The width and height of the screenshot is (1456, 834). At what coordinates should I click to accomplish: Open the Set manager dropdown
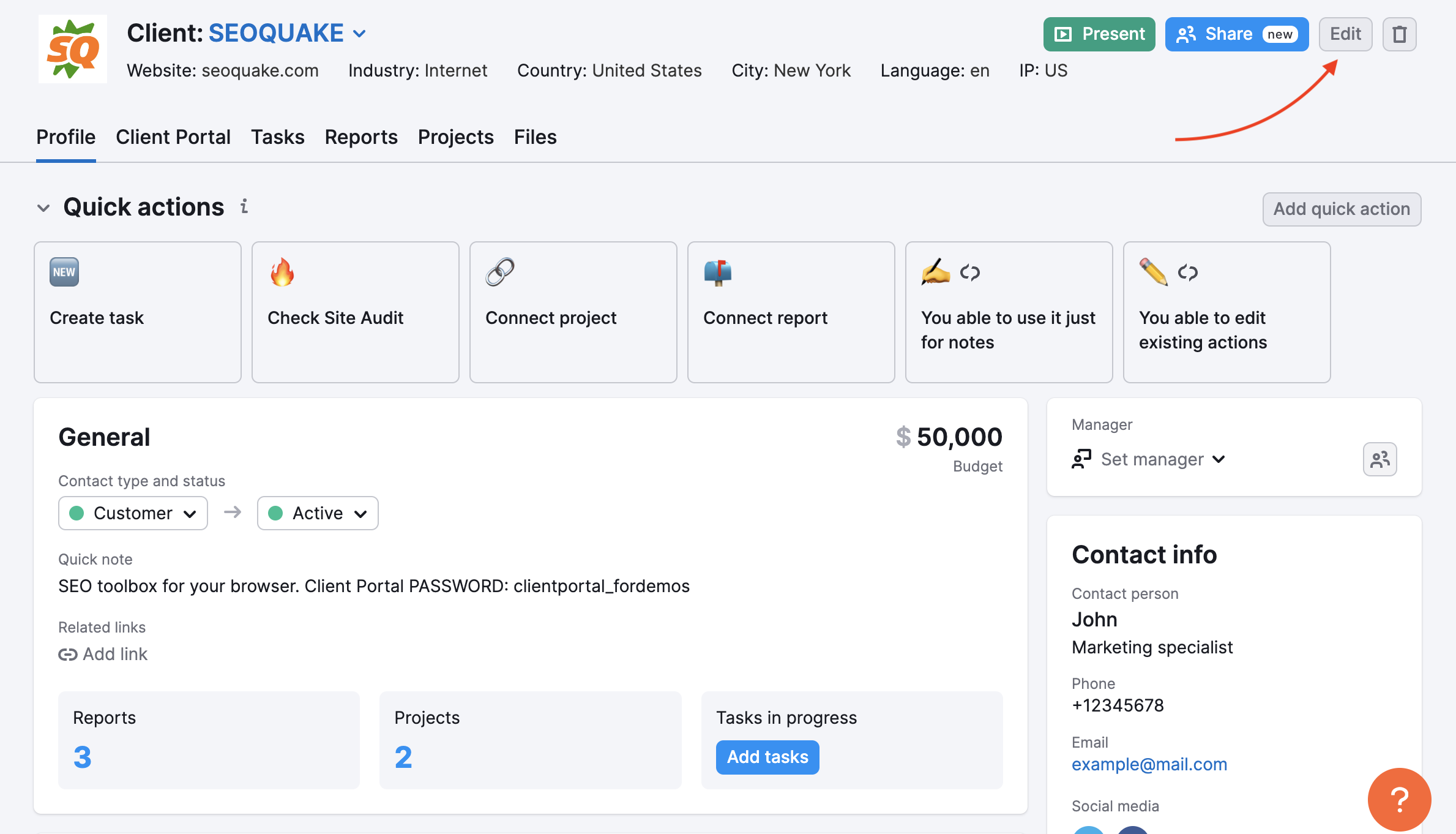coord(1149,459)
